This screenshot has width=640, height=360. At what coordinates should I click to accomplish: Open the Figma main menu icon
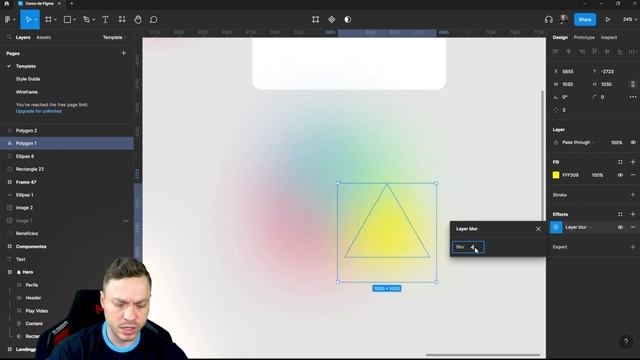click(x=7, y=20)
